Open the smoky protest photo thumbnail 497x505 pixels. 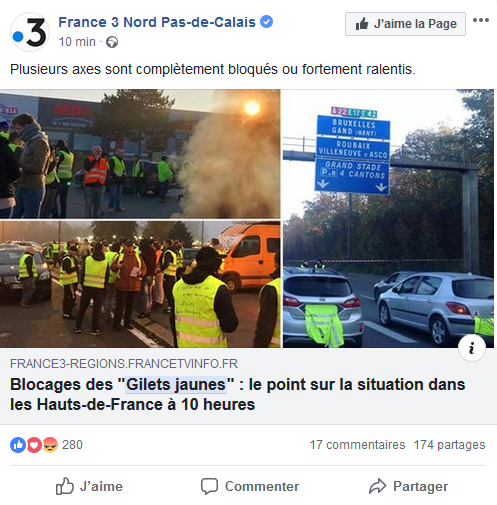coord(140,154)
